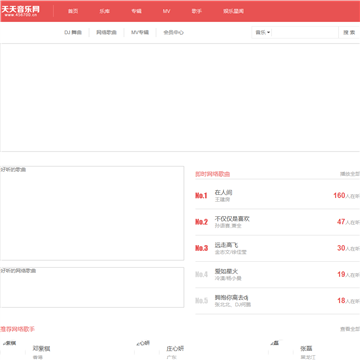Click the grey No.4 rank badge

click(x=201, y=274)
